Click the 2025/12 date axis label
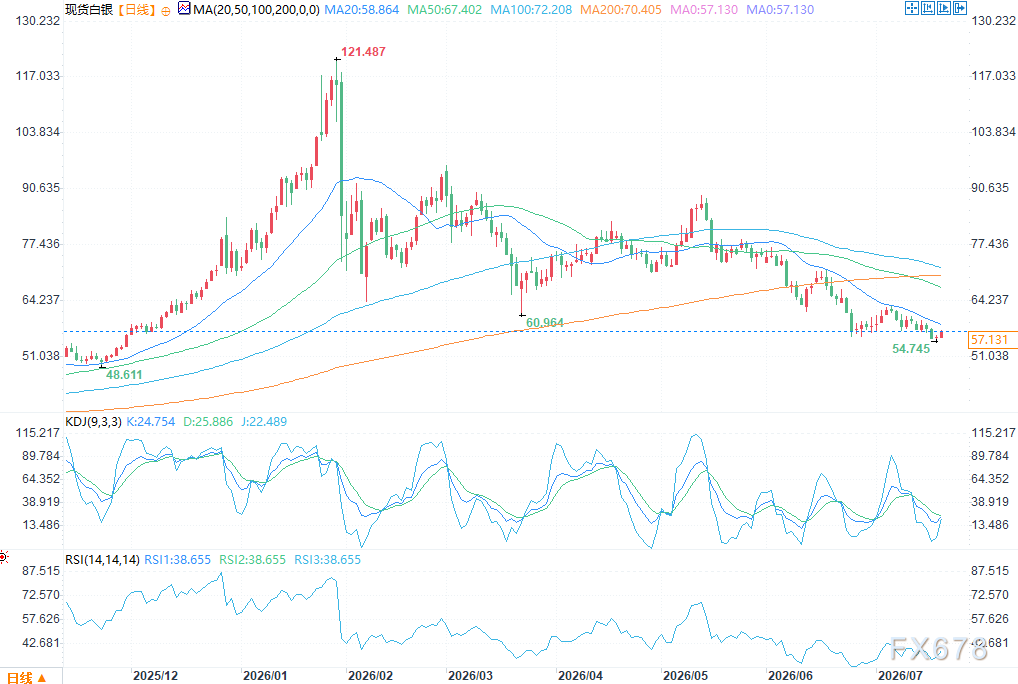 click(x=155, y=676)
